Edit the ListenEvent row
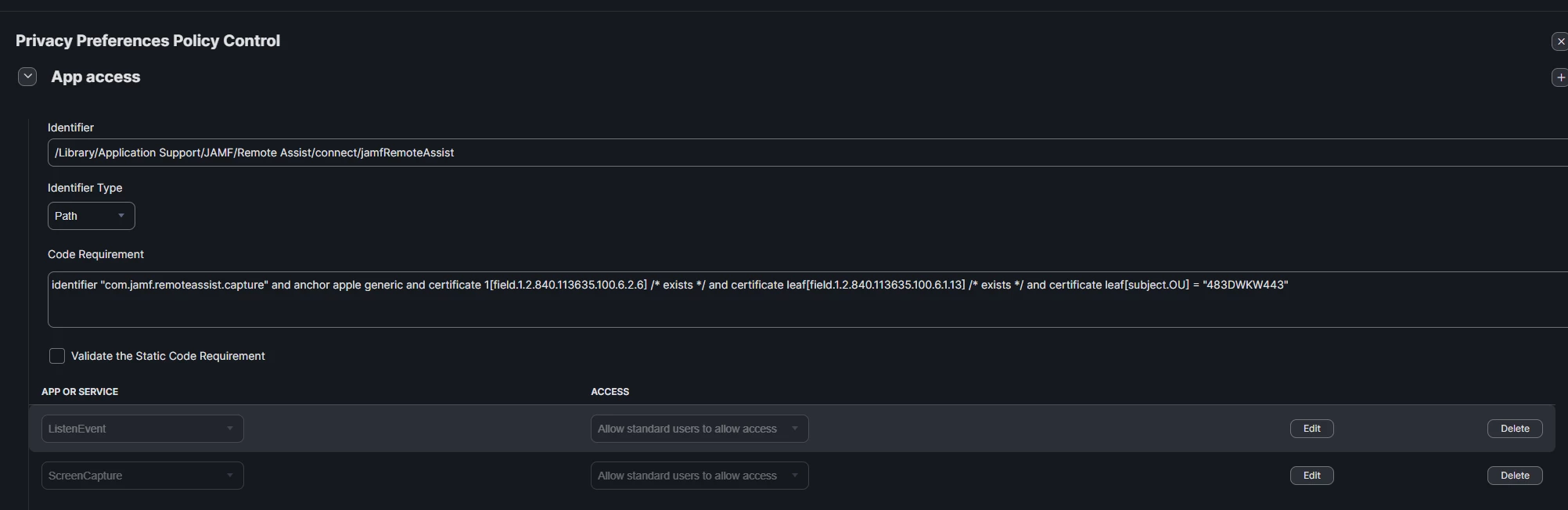Screen dimensions: 1568x510 (x=1312, y=429)
